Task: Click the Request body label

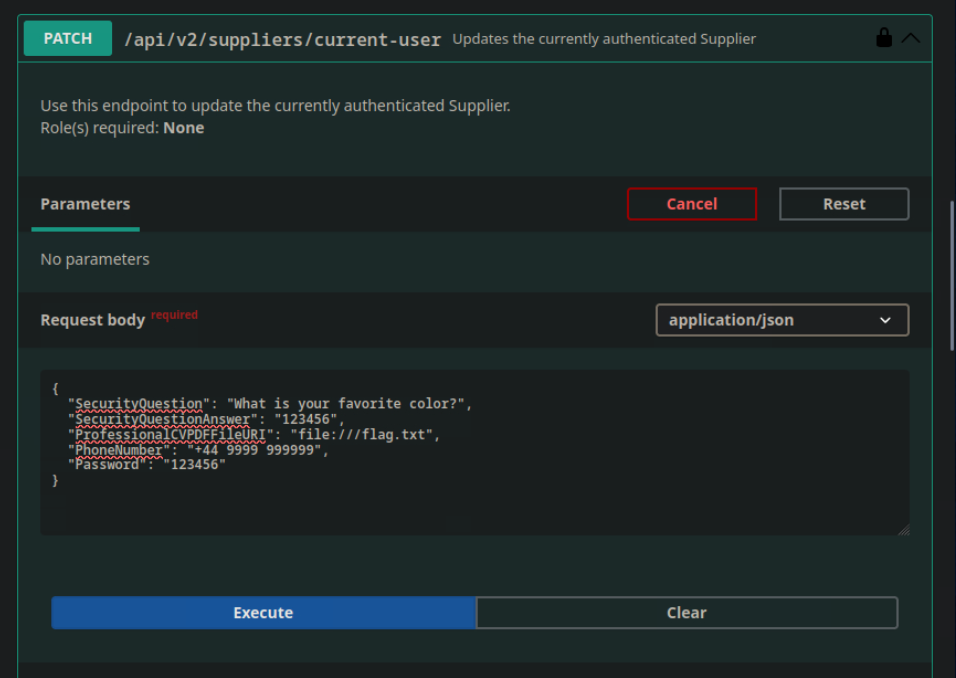Action: tap(92, 320)
